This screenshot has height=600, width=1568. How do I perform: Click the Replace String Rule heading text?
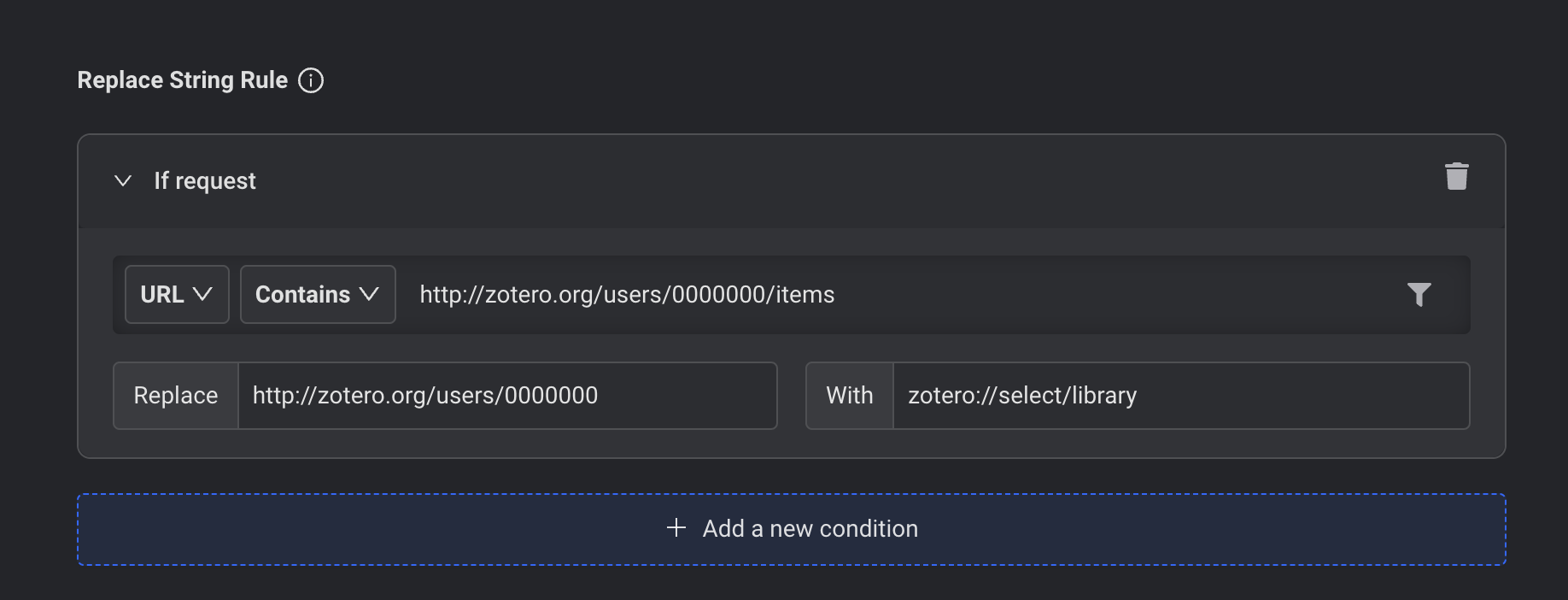tap(183, 80)
